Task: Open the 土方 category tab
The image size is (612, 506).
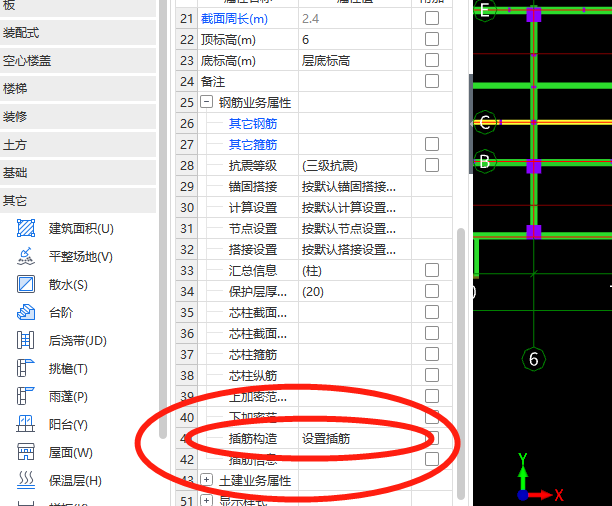Action: click(78, 145)
